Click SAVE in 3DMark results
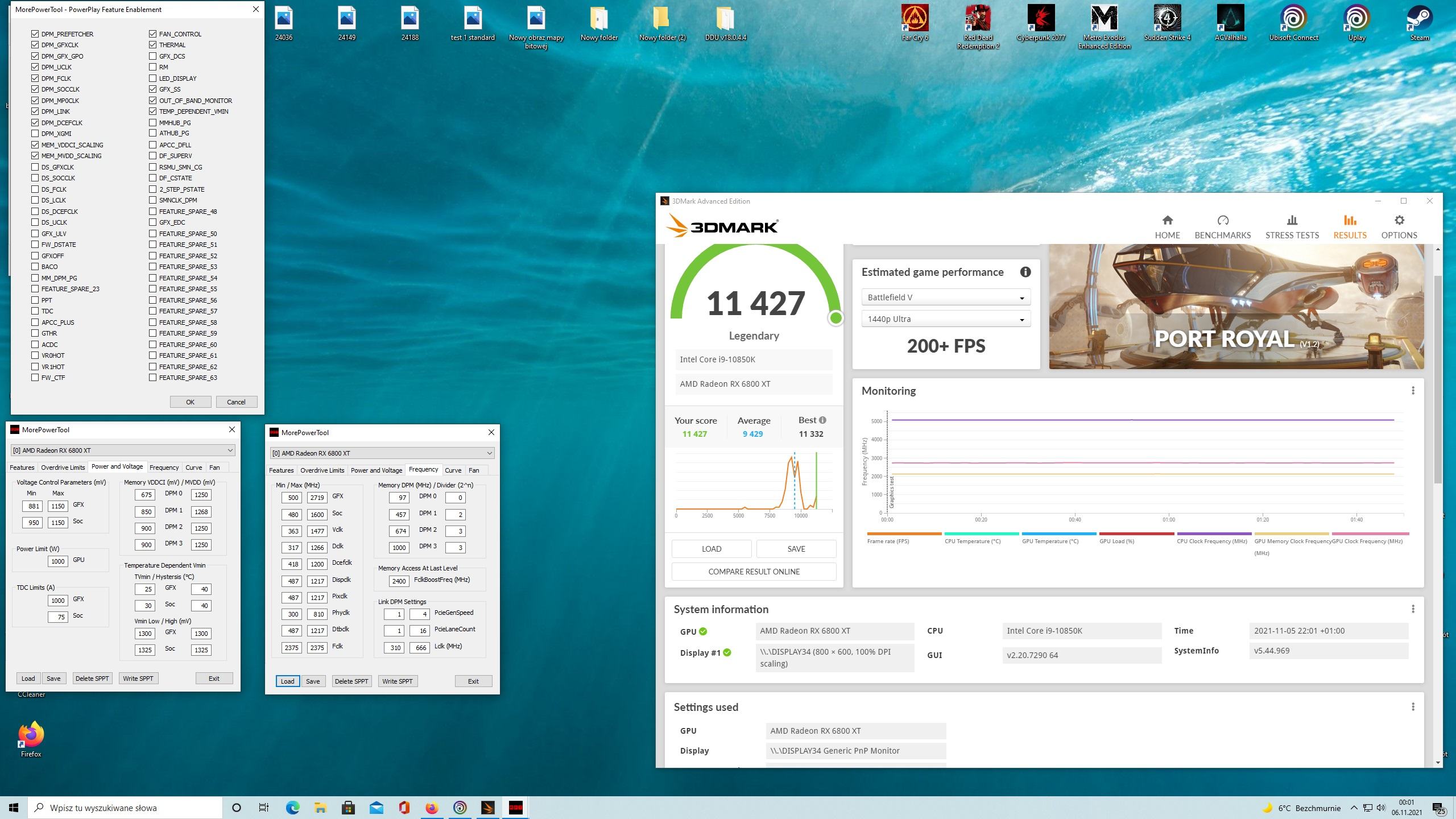The width and height of the screenshot is (1456, 819). tap(796, 549)
